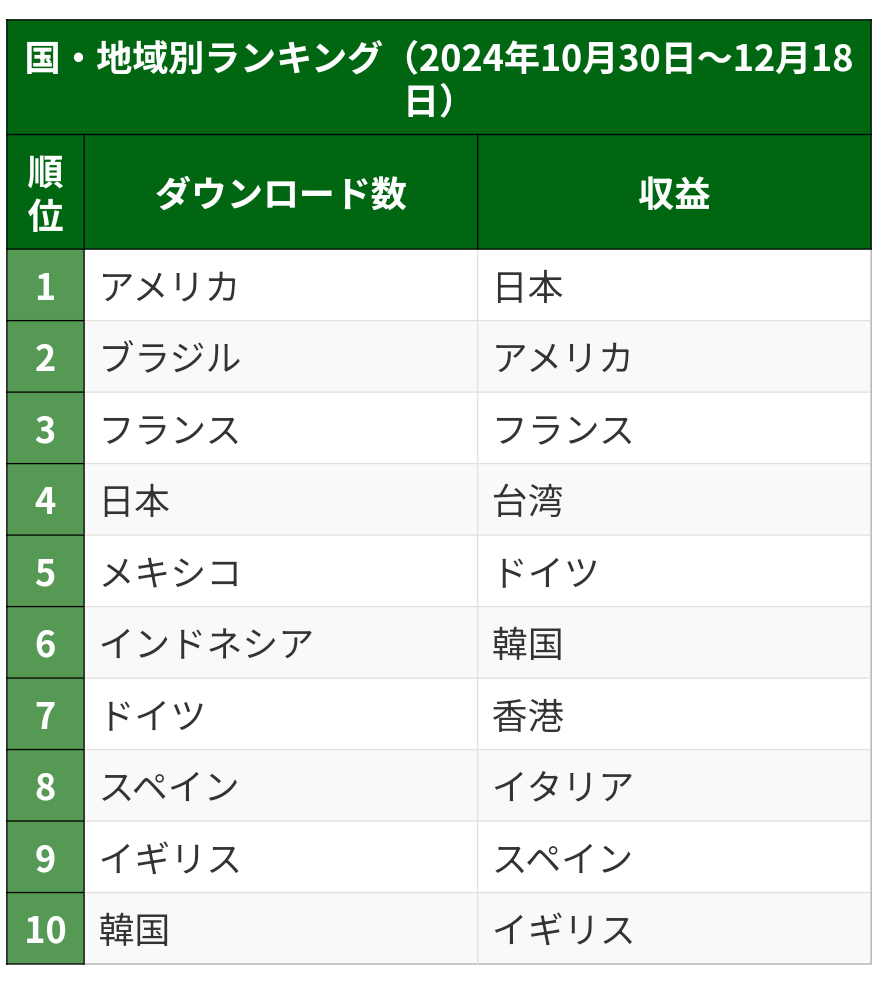888x989 pixels.
Task: Click ドイツ in the downloads column
Action: tap(152, 716)
